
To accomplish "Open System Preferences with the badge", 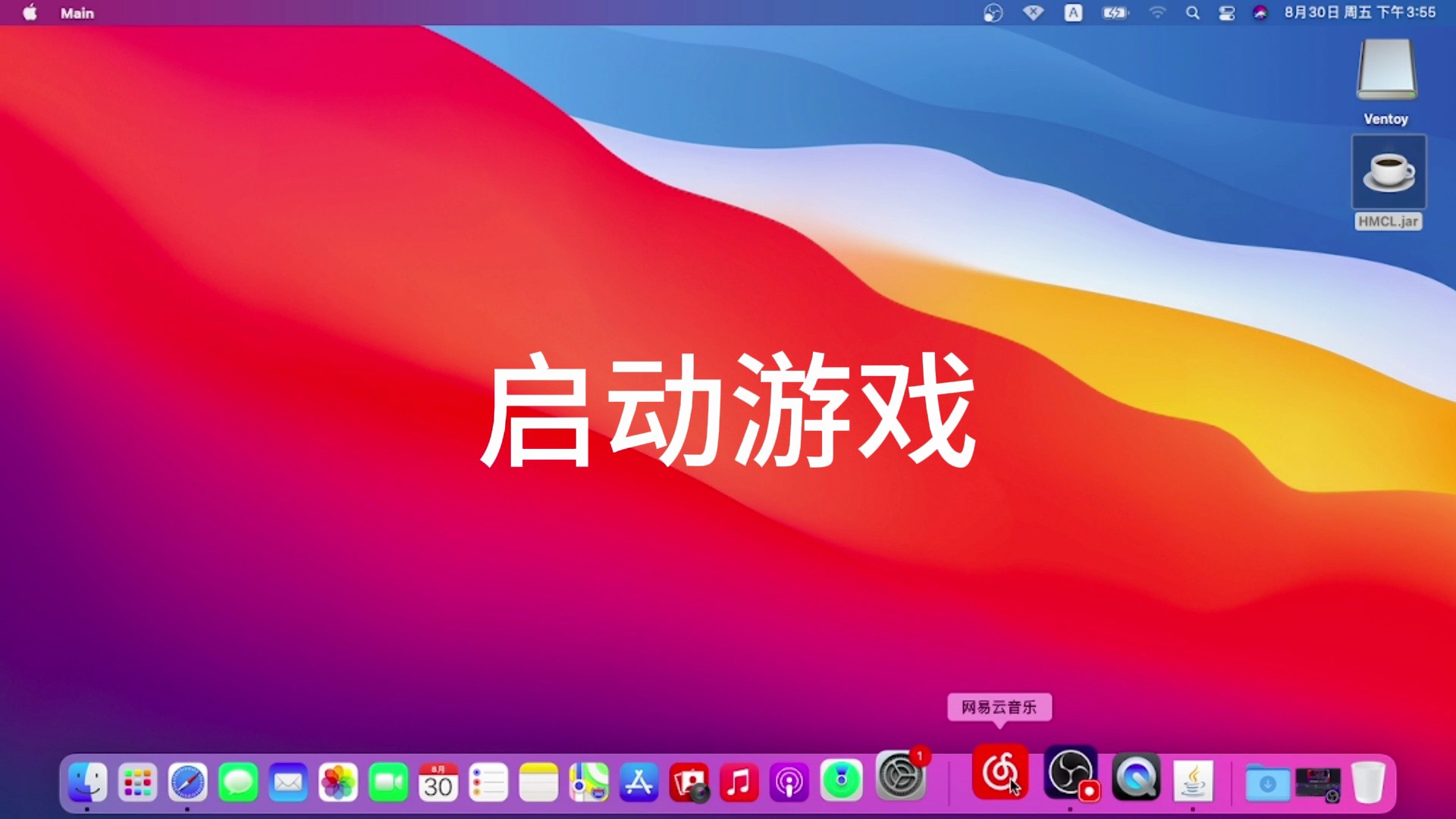I will tap(900, 777).
